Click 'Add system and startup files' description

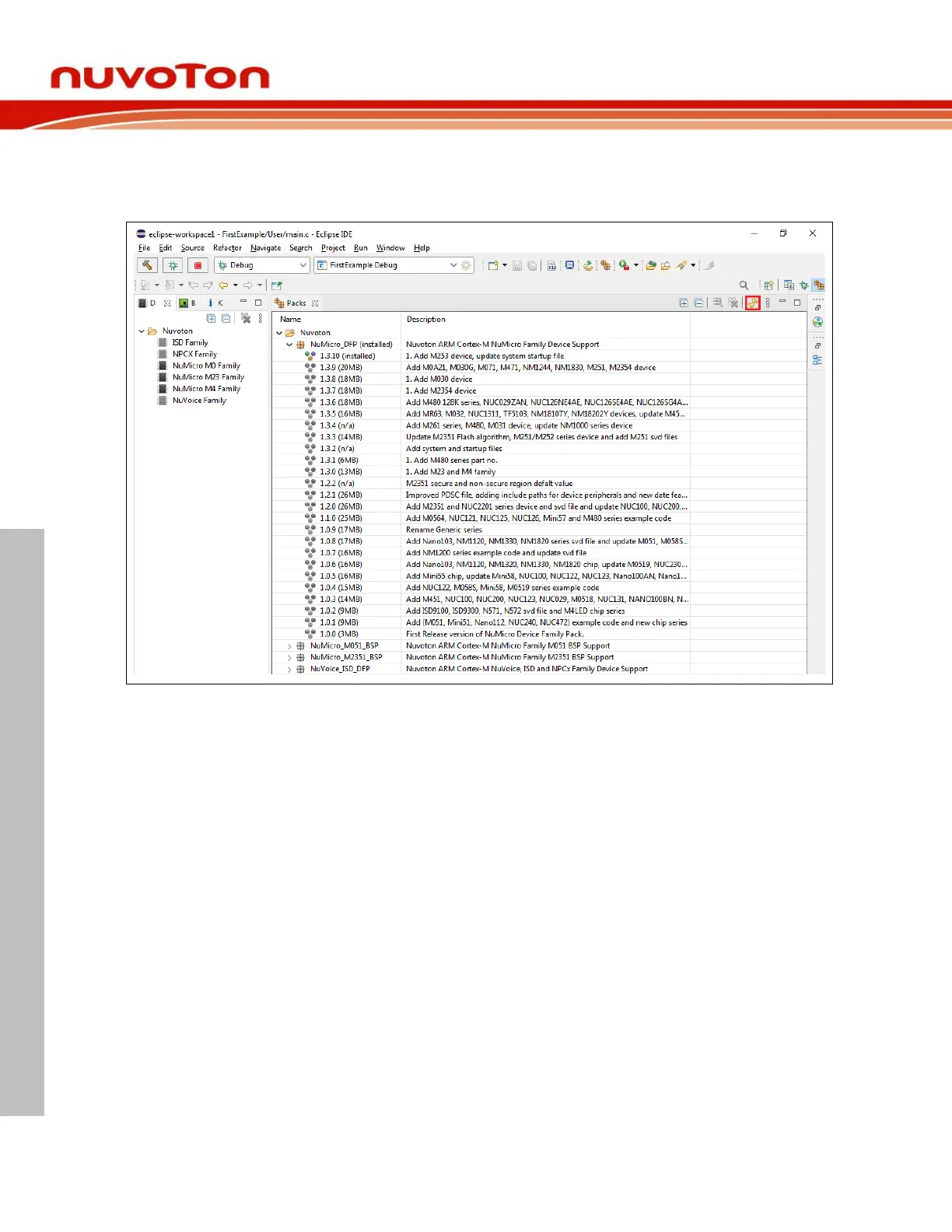(454, 449)
